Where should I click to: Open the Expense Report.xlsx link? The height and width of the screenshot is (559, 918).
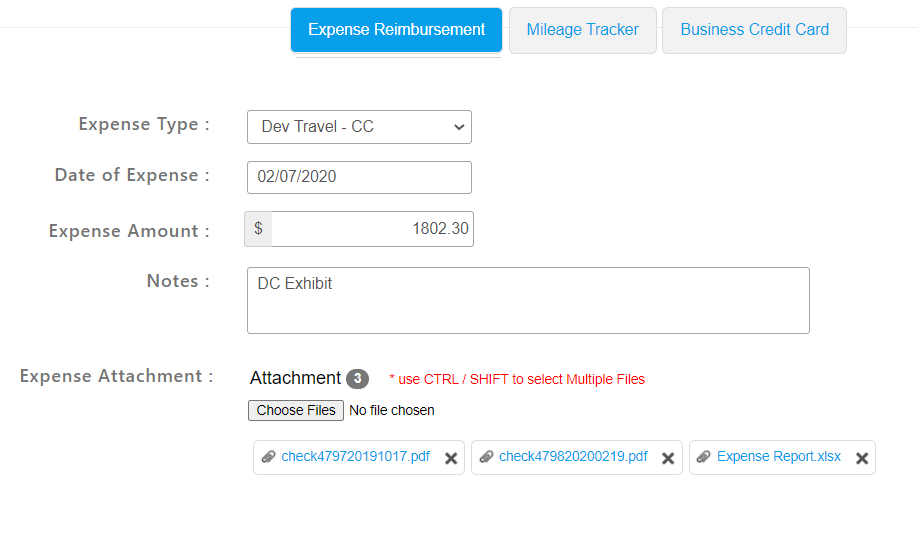point(779,457)
